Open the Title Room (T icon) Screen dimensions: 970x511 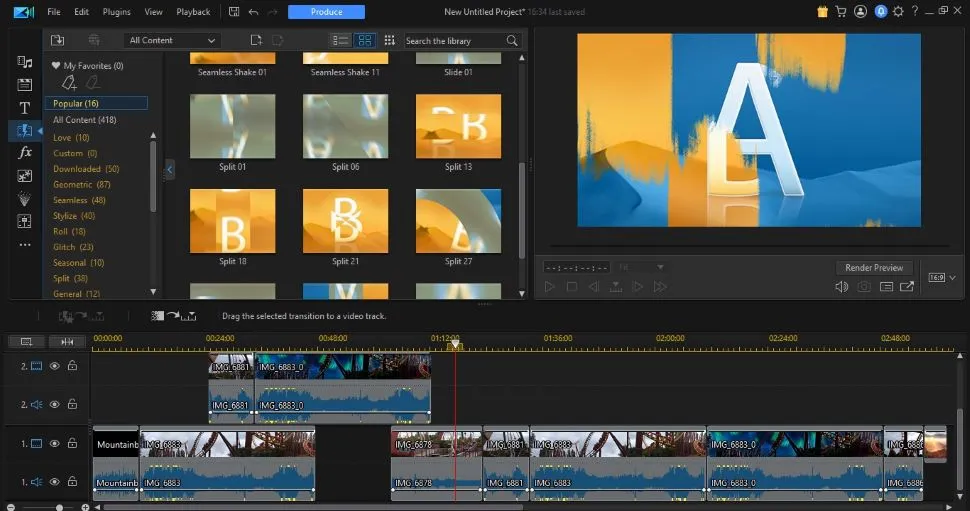25,107
